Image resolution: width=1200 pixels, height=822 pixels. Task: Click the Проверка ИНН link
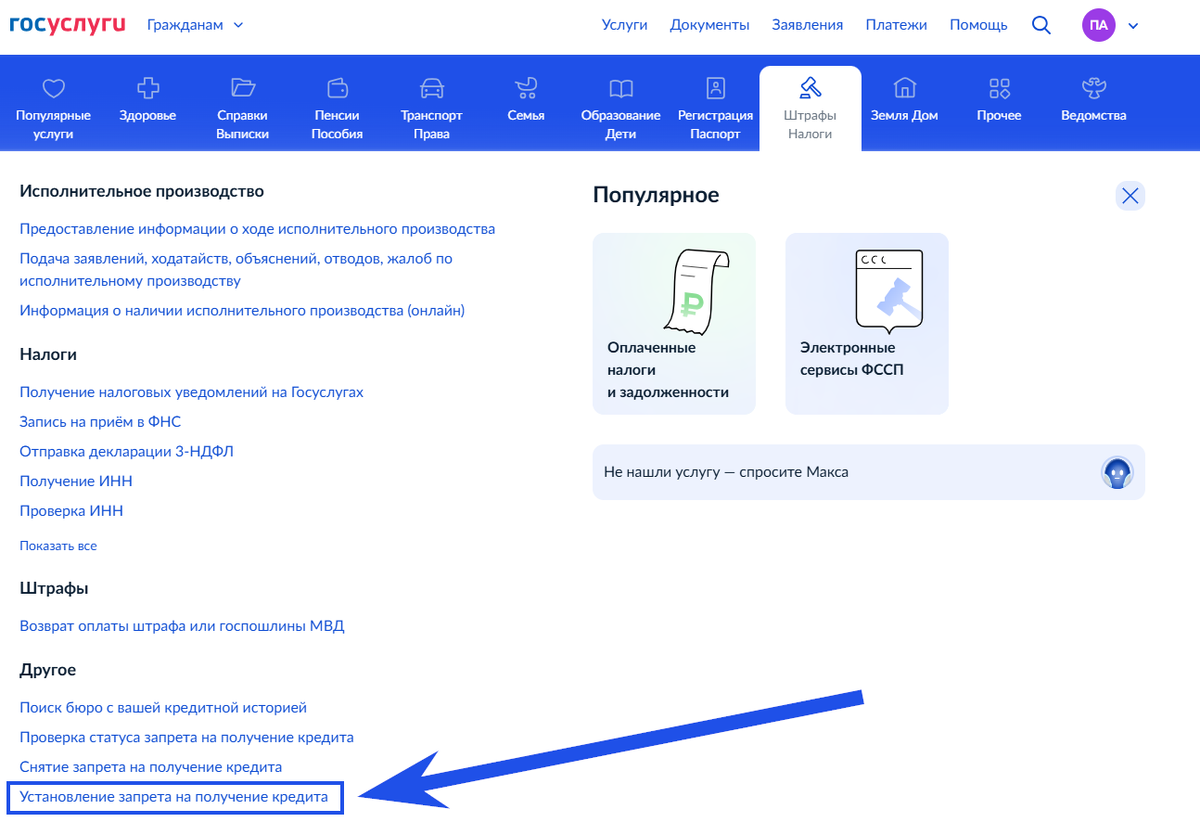[x=71, y=511]
